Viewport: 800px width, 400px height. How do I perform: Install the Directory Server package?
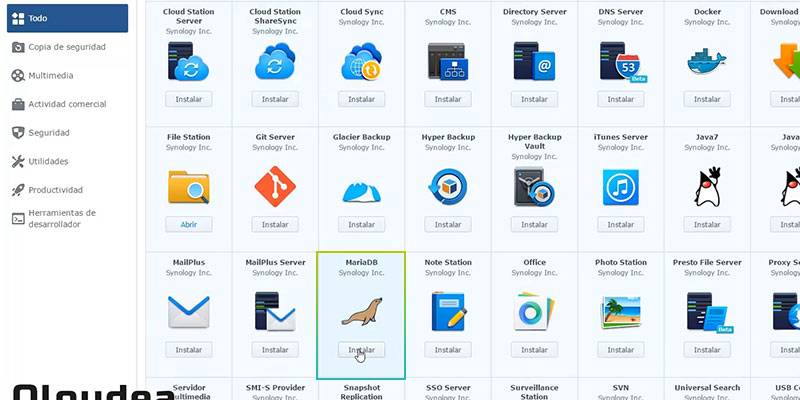click(x=534, y=99)
